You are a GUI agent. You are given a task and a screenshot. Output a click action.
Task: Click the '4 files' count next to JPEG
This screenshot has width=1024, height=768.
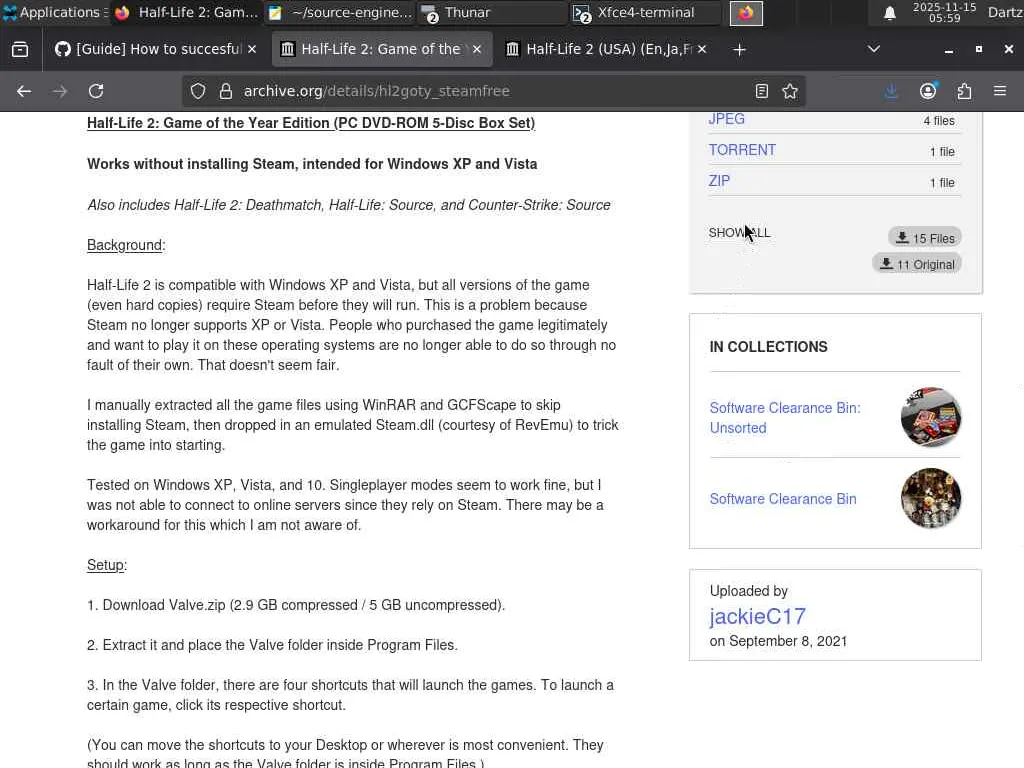click(939, 121)
